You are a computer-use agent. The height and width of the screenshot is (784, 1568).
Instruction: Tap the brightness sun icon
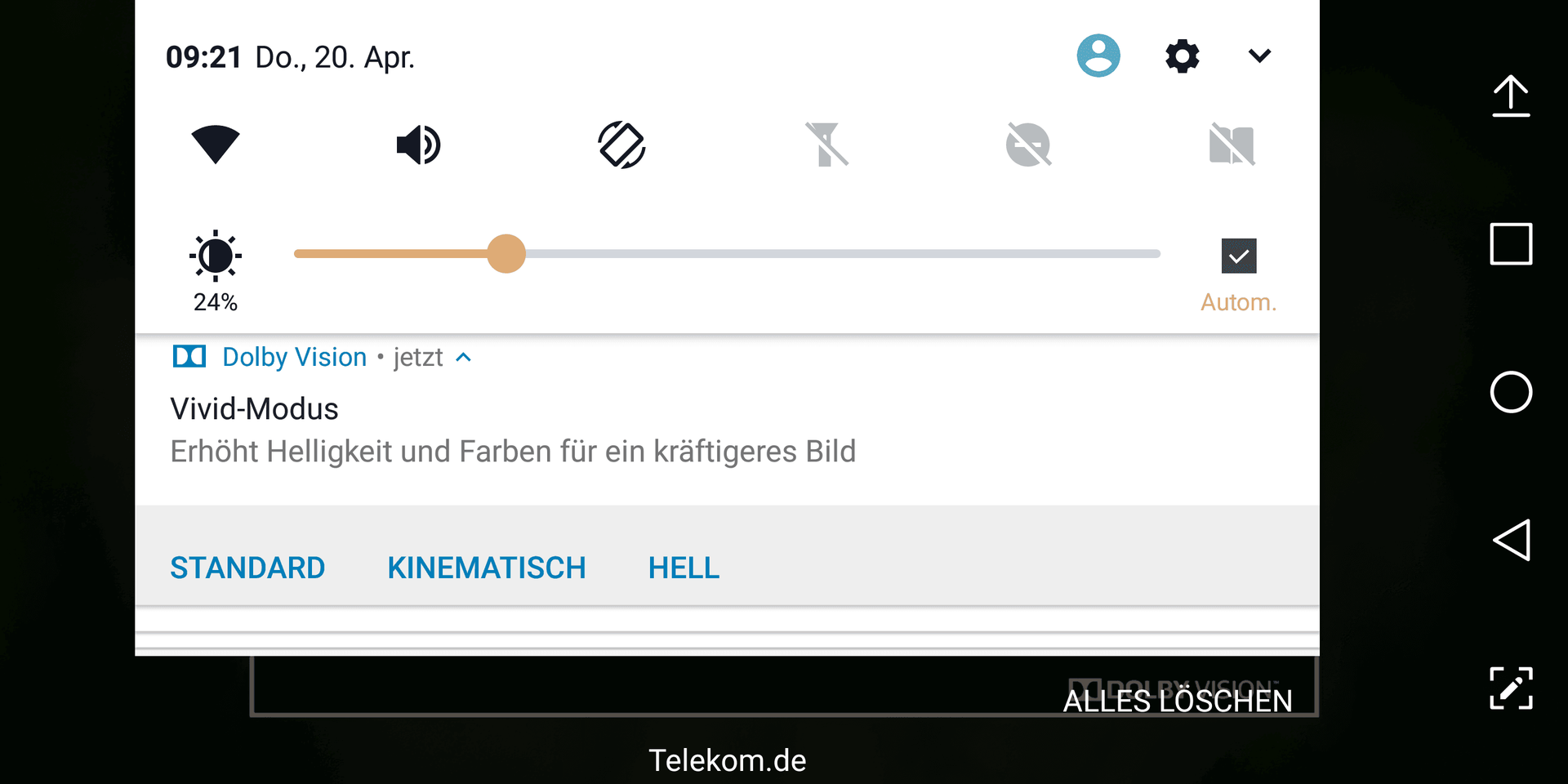[216, 256]
